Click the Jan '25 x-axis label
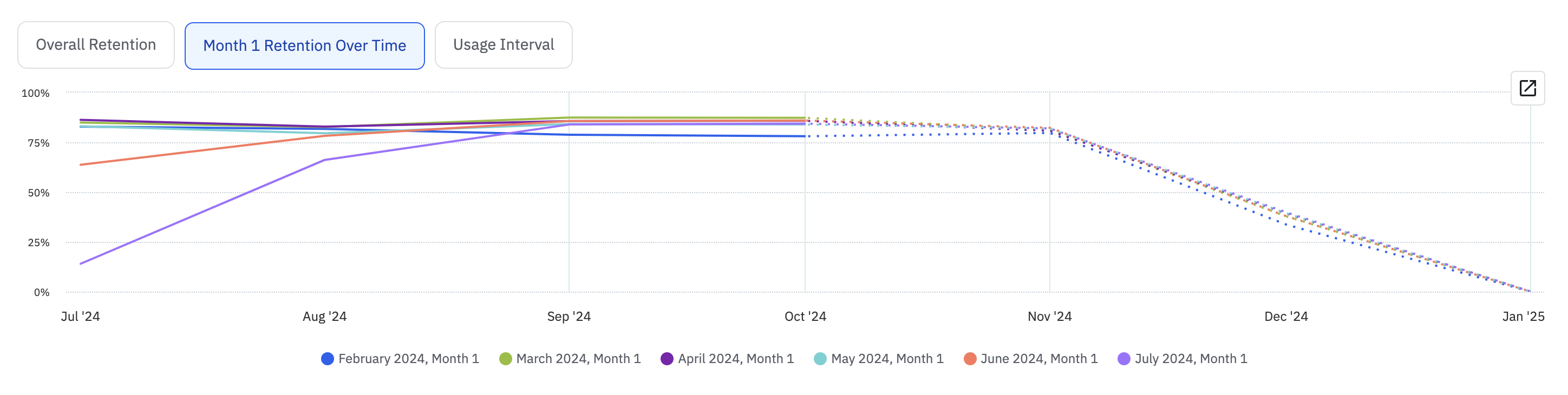Screen dimensions: 1568x395 [1523, 317]
